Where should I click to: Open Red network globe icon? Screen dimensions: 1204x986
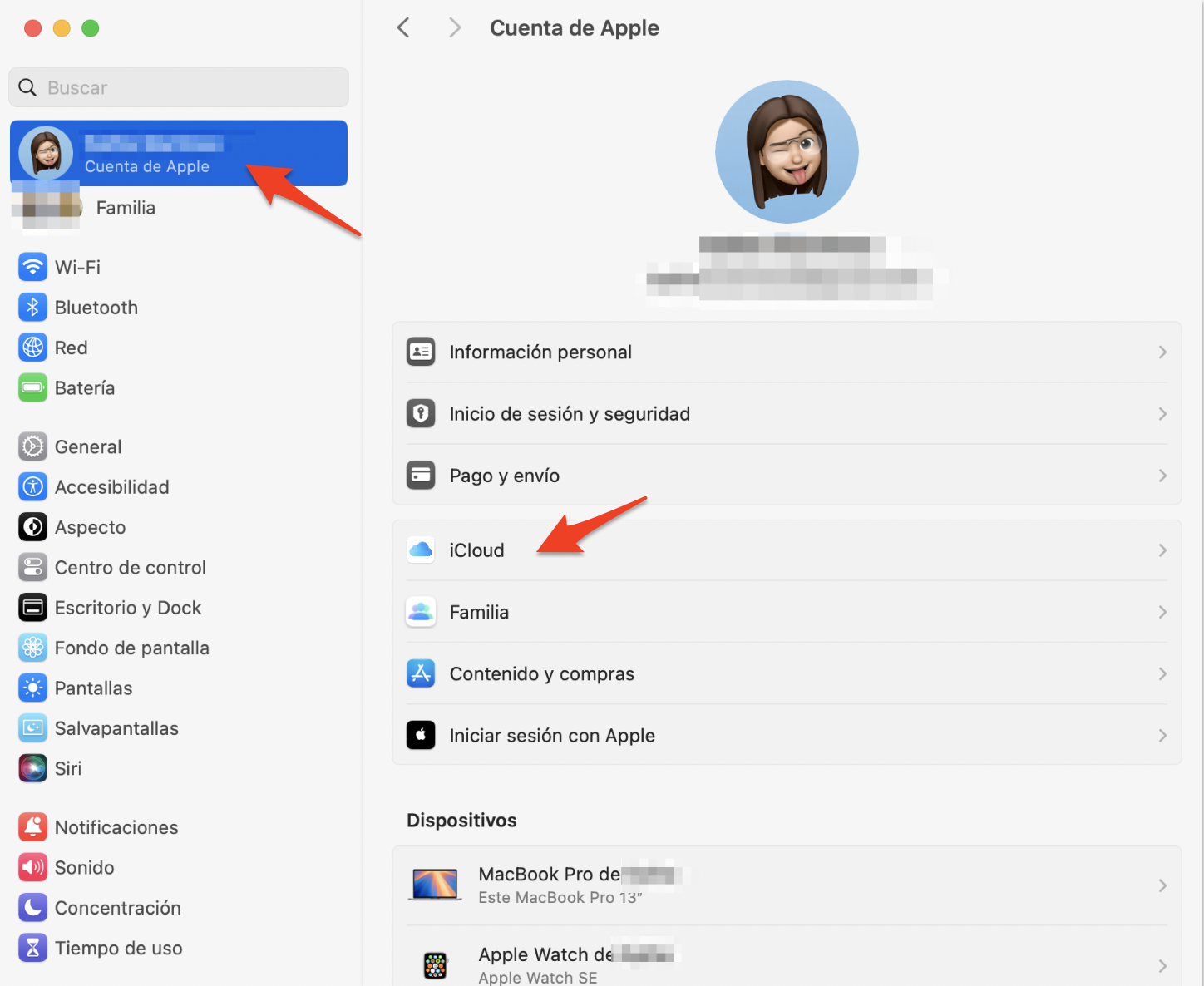(32, 348)
